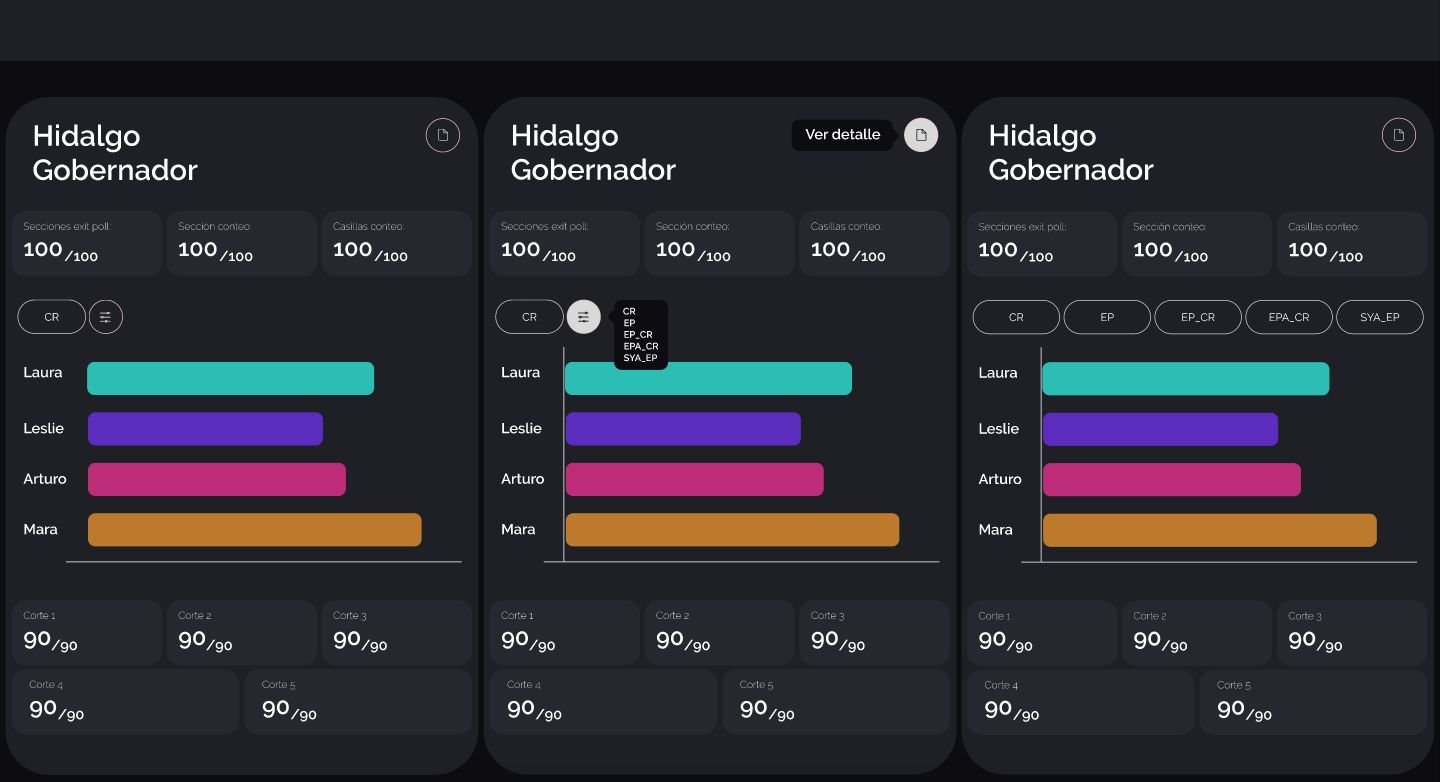Open the Corte 4 tile in the first card

click(x=126, y=702)
